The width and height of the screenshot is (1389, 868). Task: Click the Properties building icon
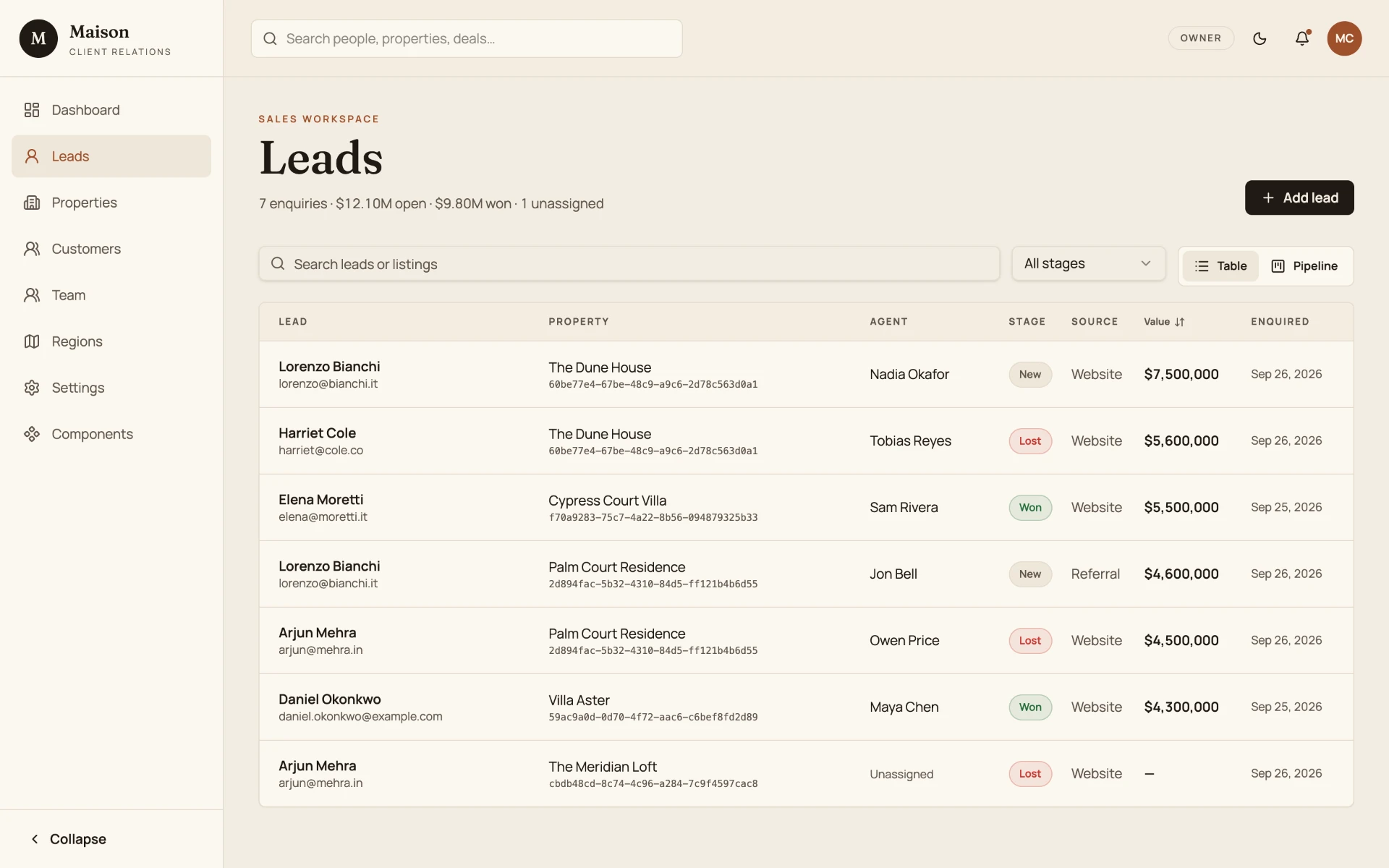coord(32,203)
